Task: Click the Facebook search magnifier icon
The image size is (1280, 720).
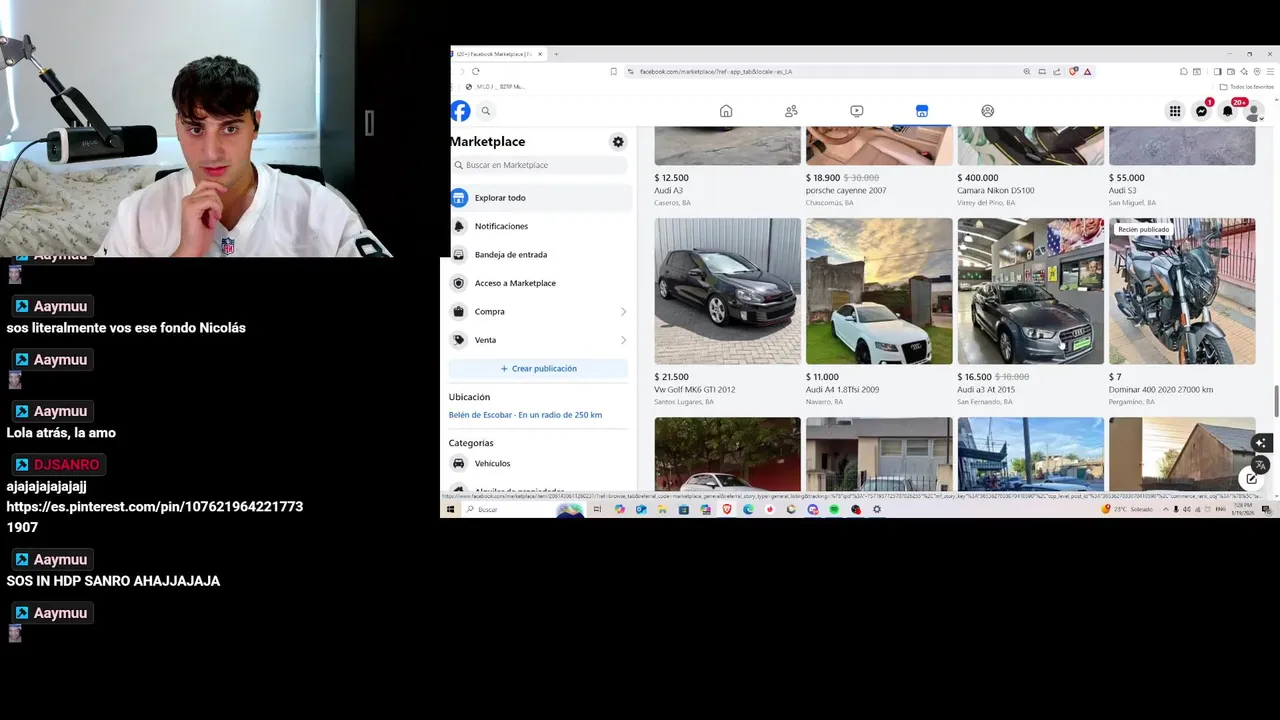Action: point(486,111)
